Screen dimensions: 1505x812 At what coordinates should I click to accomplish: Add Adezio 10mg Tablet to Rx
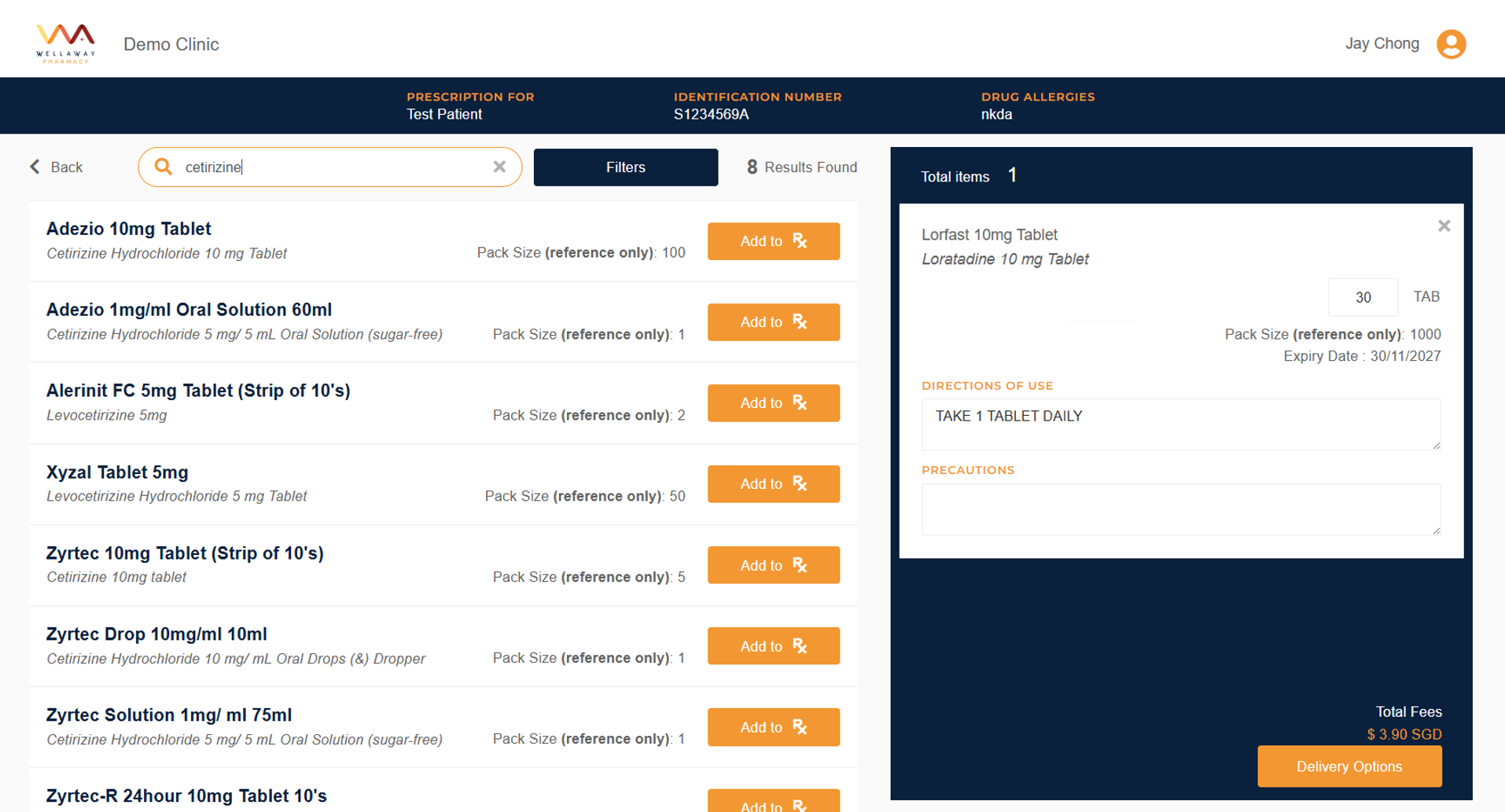[773, 241]
